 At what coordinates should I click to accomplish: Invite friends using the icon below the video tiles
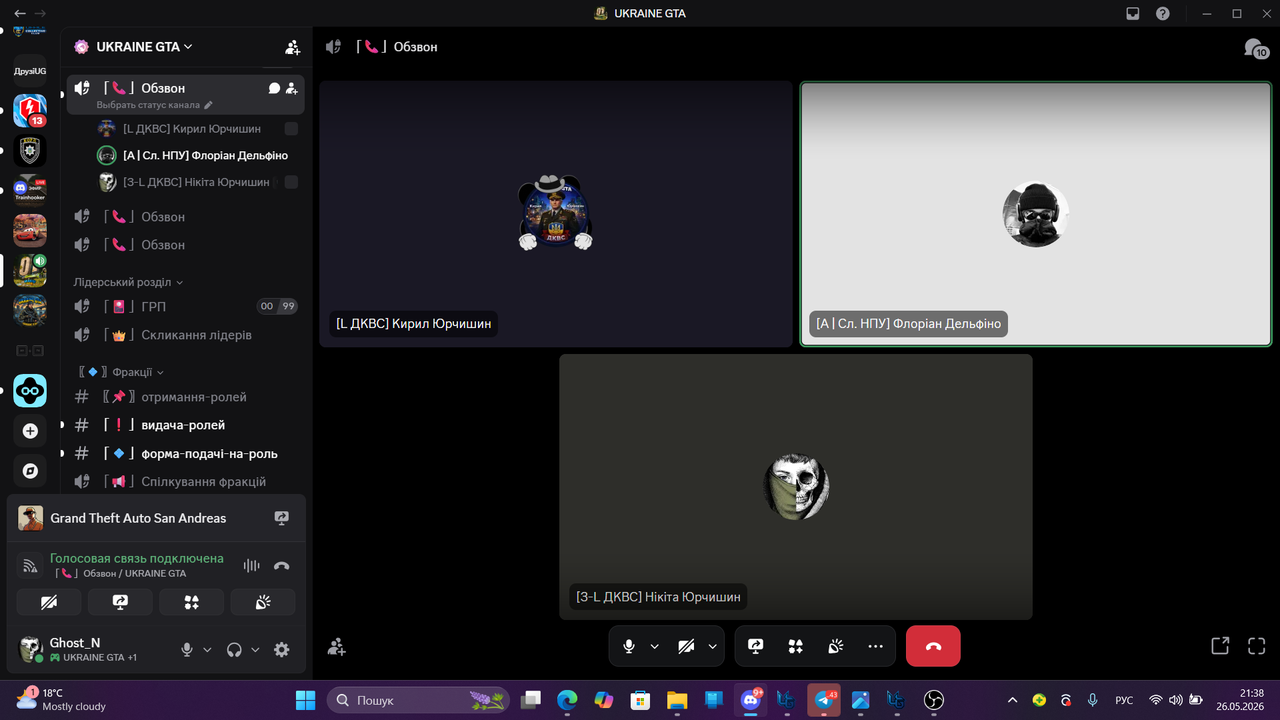(x=337, y=647)
